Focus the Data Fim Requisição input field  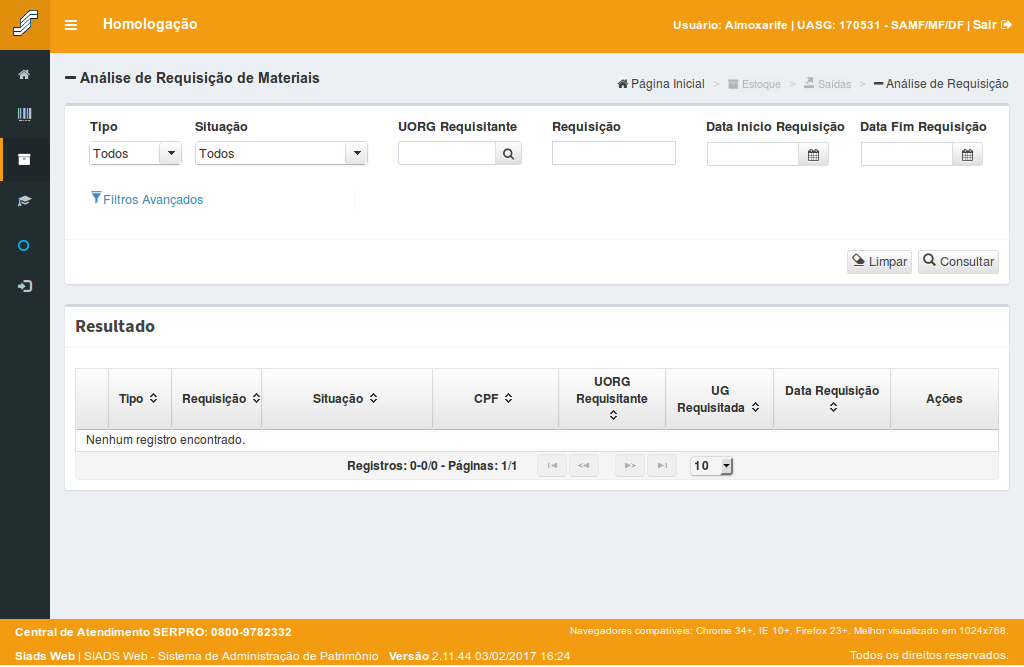[x=907, y=155]
